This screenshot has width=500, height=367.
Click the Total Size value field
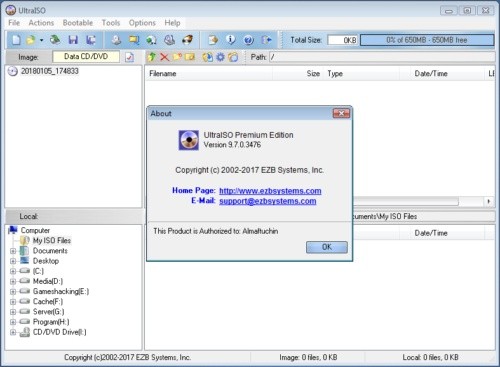[x=342, y=40]
